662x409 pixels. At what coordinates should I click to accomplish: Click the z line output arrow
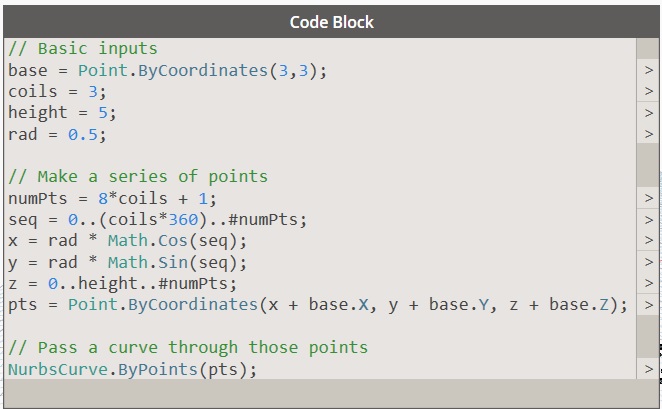pyautogui.click(x=648, y=283)
